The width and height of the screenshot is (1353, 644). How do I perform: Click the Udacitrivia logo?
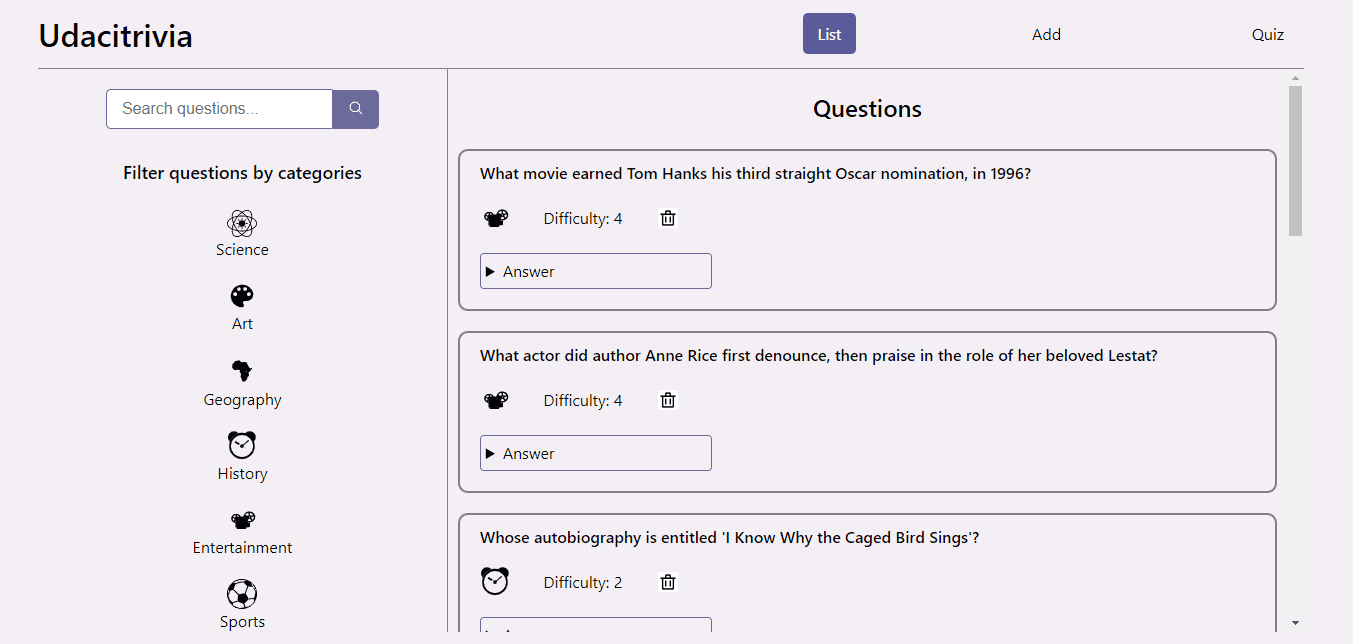[x=115, y=35]
